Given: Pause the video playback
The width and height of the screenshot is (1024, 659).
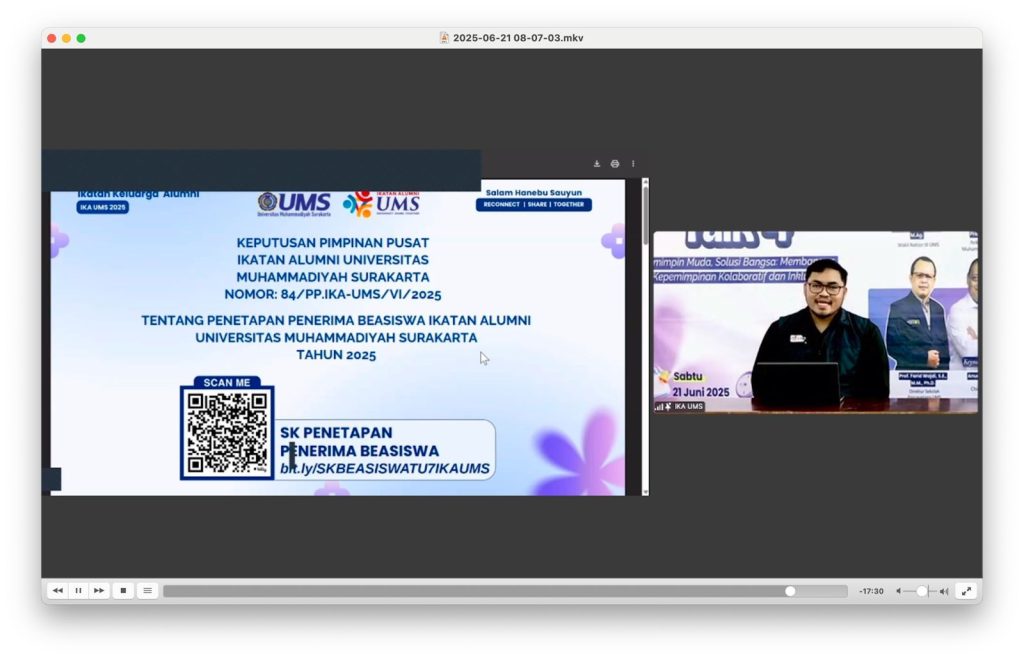Looking at the screenshot, I should tap(78, 590).
